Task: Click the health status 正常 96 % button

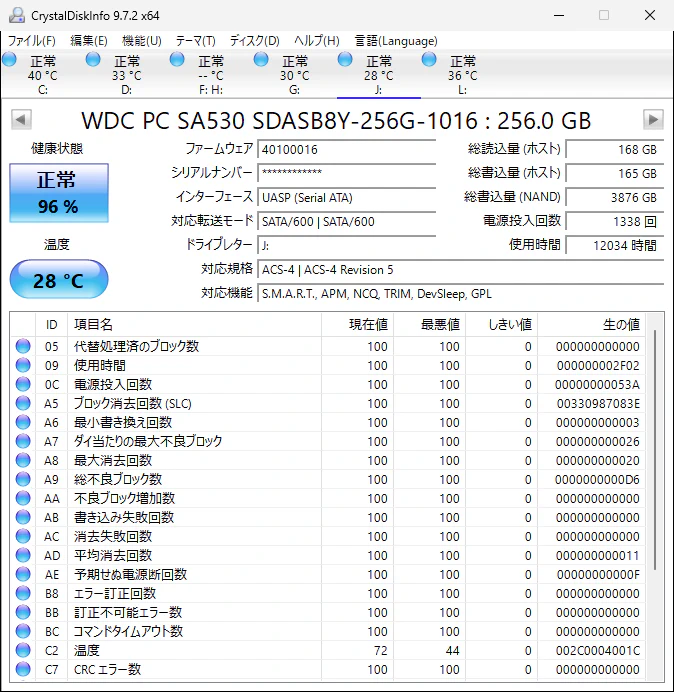Action: pos(59,193)
